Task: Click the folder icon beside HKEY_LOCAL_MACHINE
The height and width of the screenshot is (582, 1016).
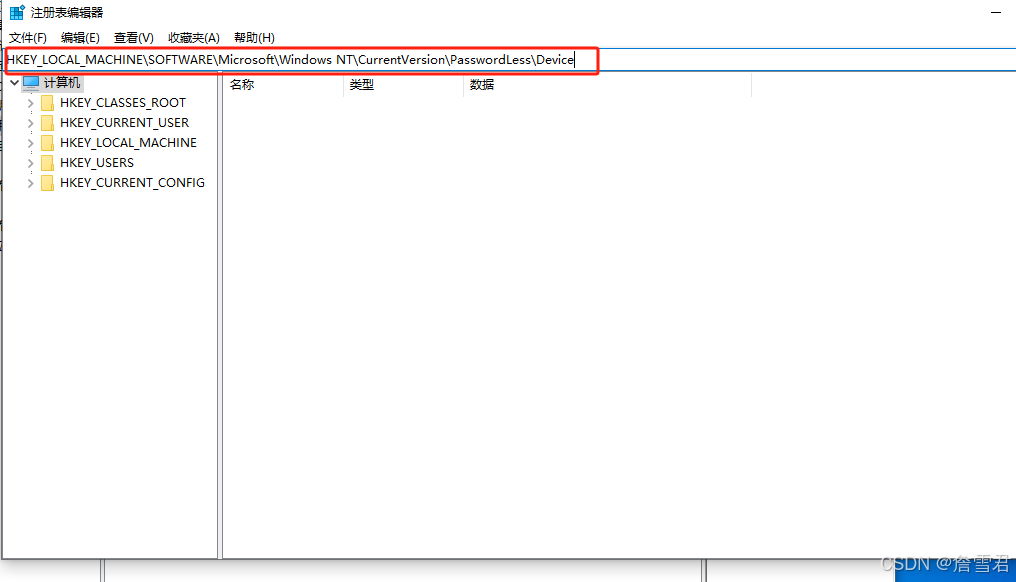Action: point(47,142)
